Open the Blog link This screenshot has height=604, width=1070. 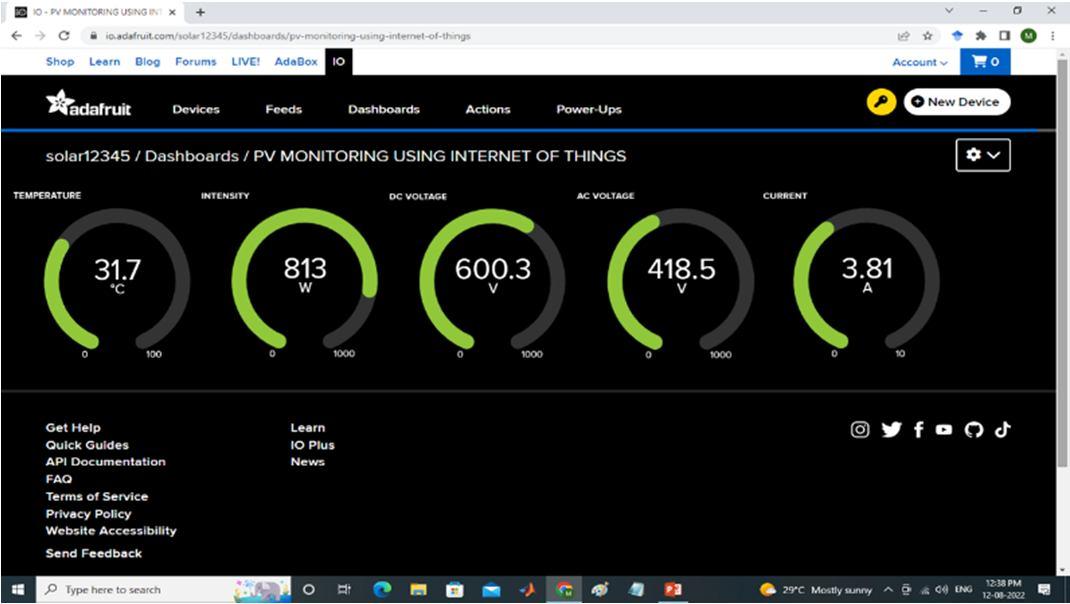[147, 61]
